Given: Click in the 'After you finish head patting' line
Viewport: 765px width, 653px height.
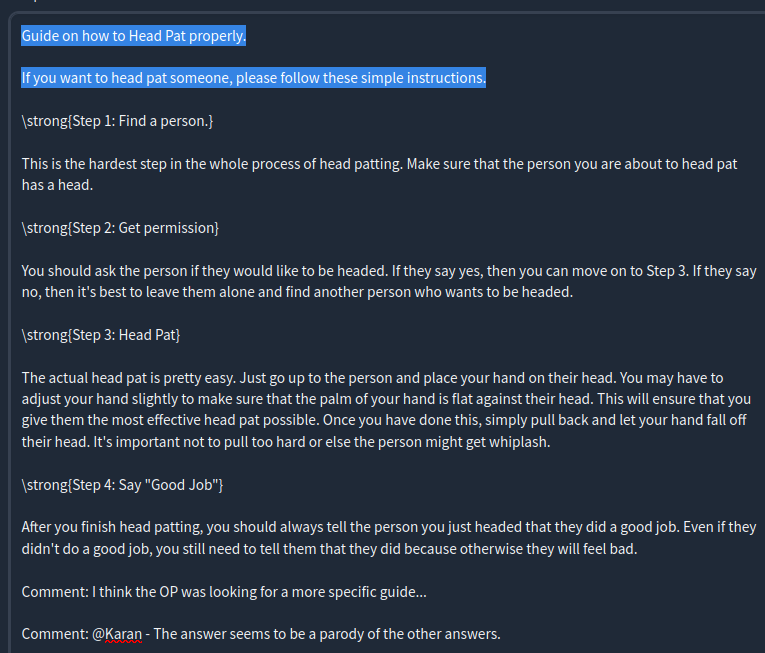Looking at the screenshot, I should pyautogui.click(x=389, y=527).
